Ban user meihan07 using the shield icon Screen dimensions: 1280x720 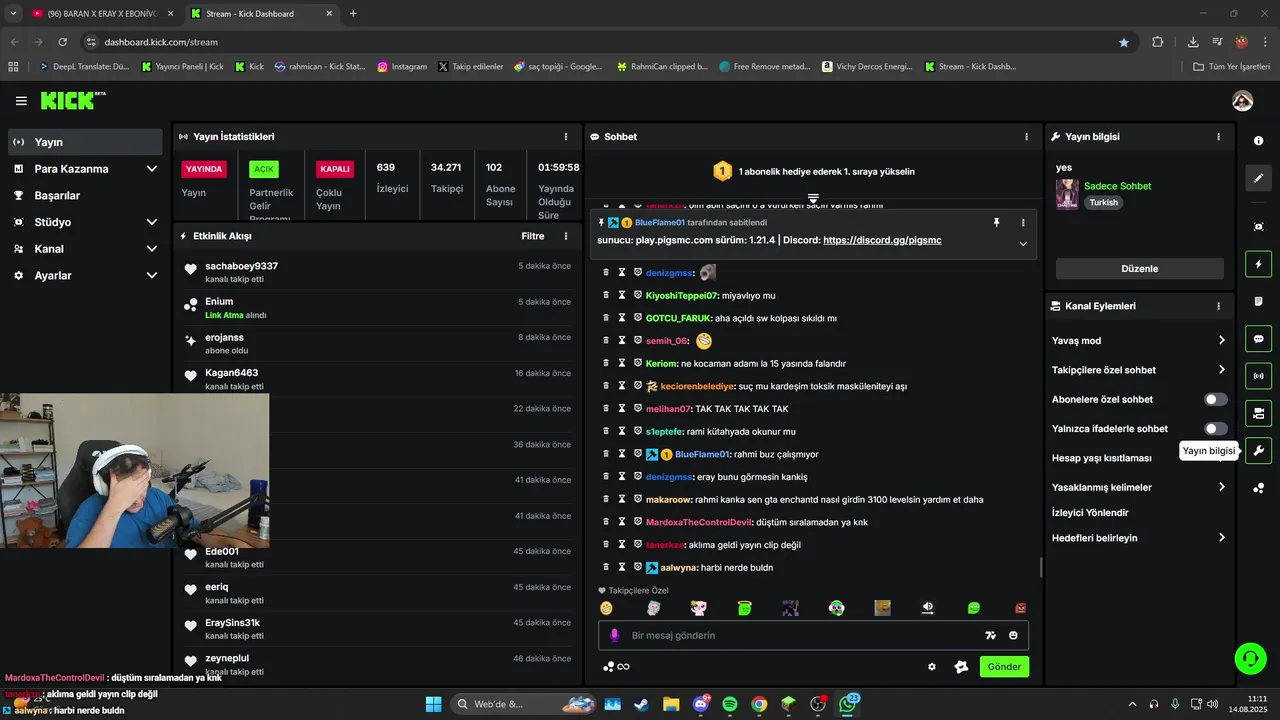[x=637, y=409]
